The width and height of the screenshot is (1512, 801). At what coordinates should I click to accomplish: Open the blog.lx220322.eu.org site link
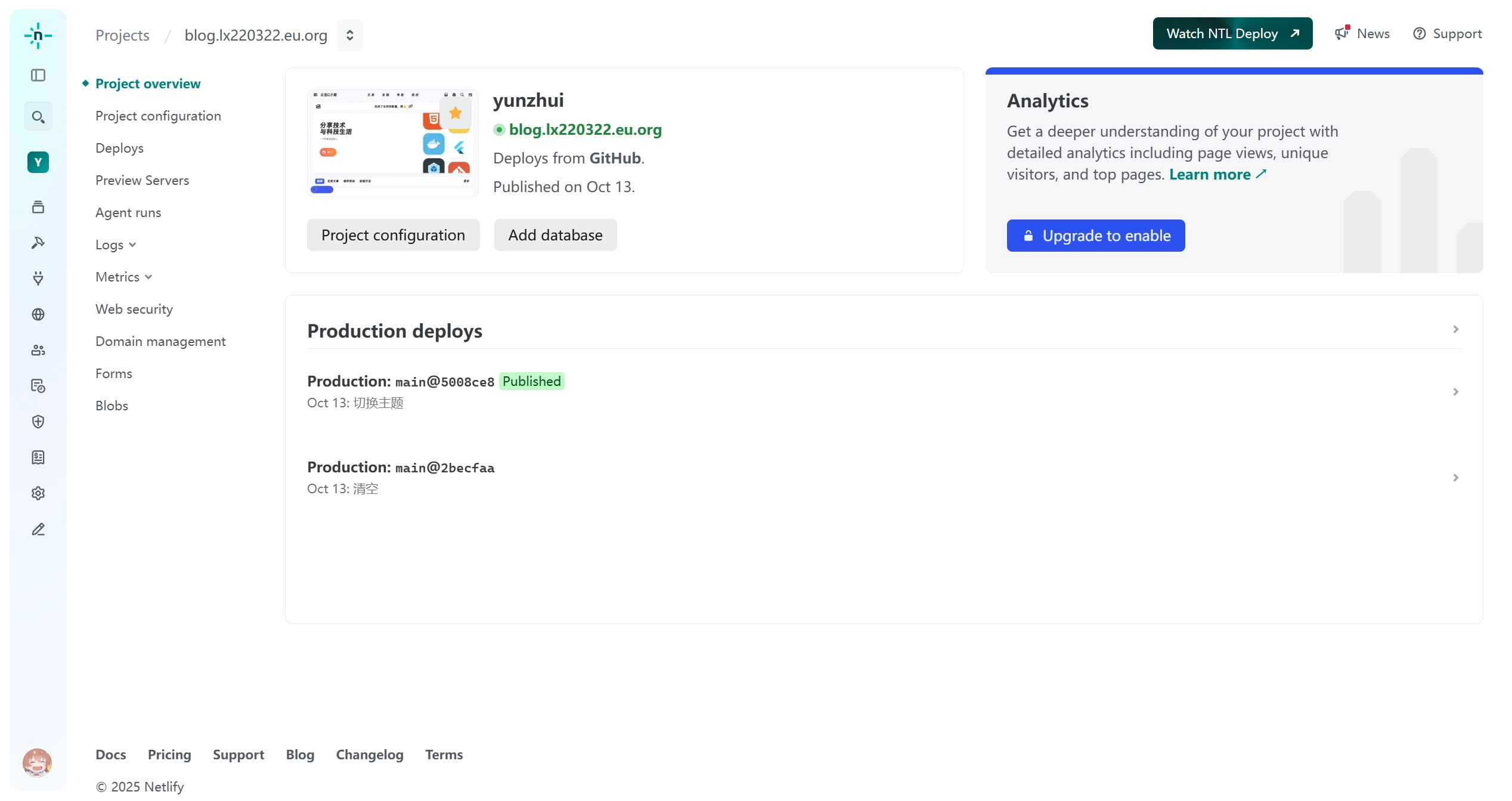tap(585, 129)
